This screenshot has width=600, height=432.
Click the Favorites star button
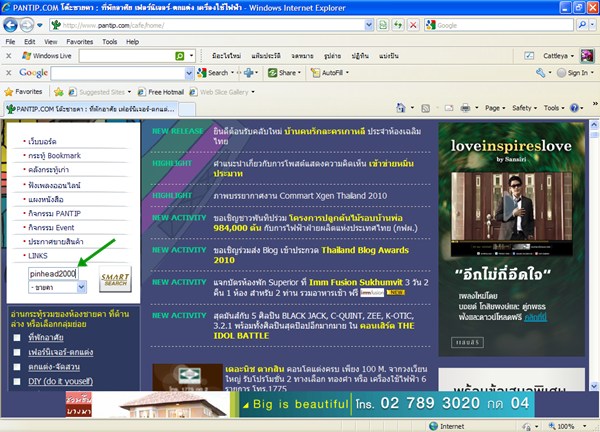(x=23, y=92)
